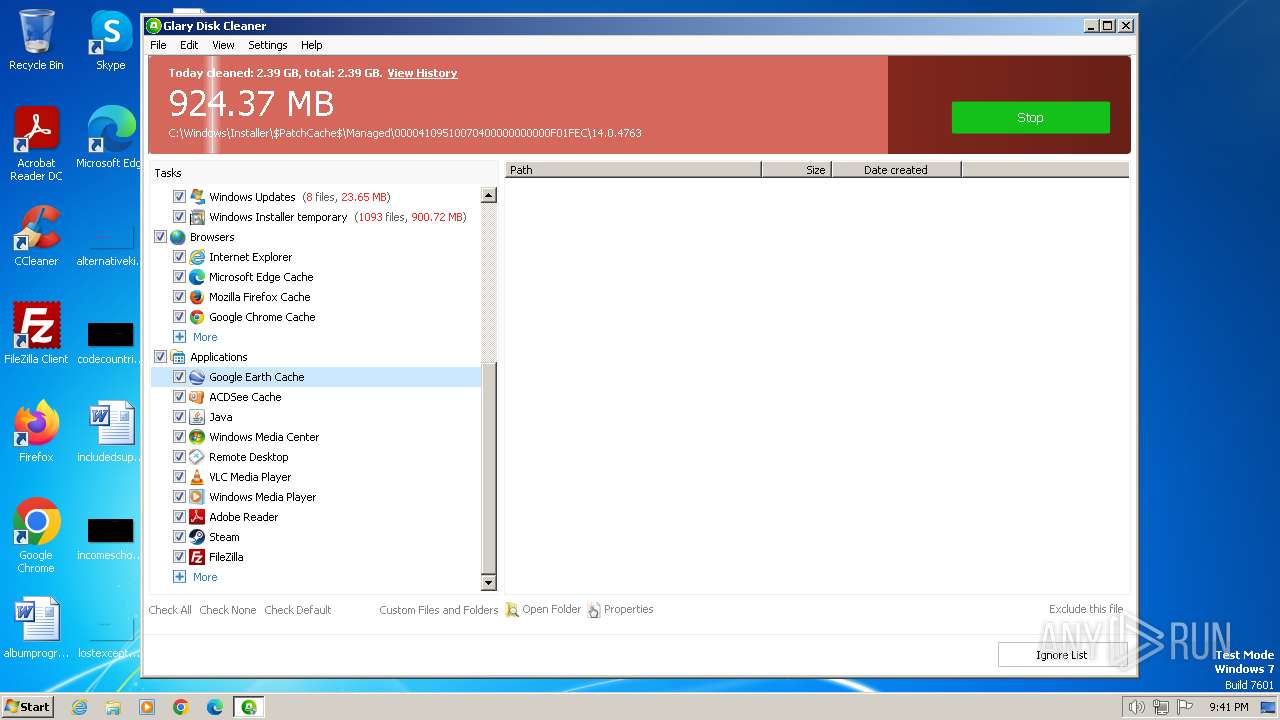This screenshot has width=1280, height=720.
Task: Click the volume icon in system tray
Action: 1136,707
